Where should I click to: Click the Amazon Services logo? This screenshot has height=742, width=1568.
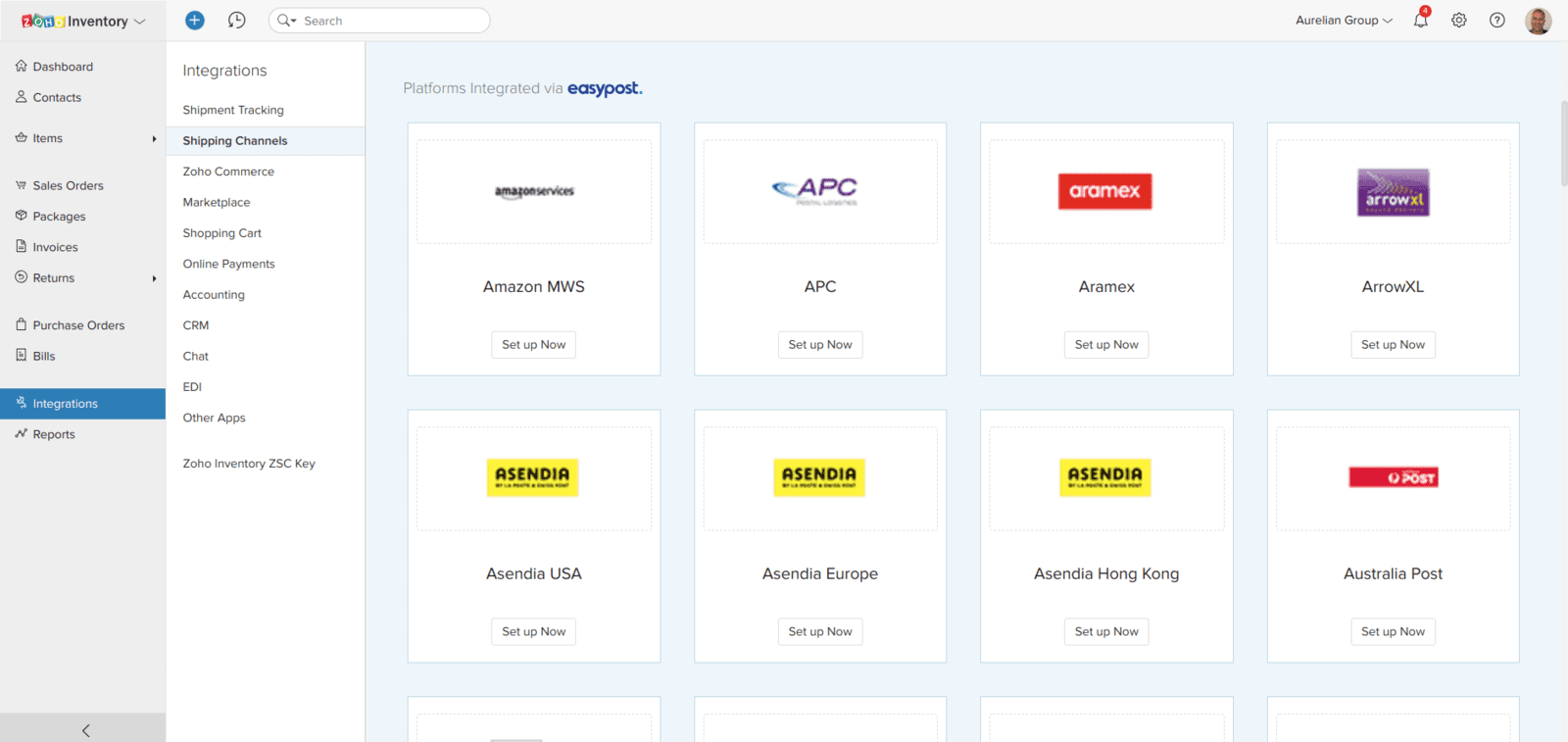coord(534,191)
